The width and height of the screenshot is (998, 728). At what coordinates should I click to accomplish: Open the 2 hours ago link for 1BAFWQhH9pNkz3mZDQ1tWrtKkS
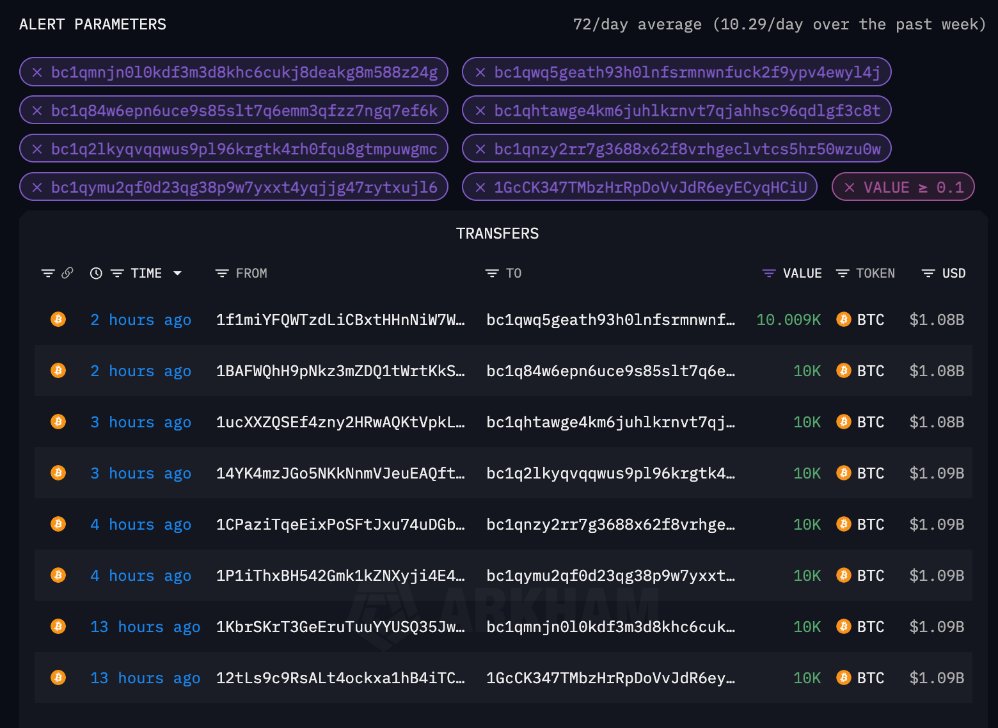(141, 371)
